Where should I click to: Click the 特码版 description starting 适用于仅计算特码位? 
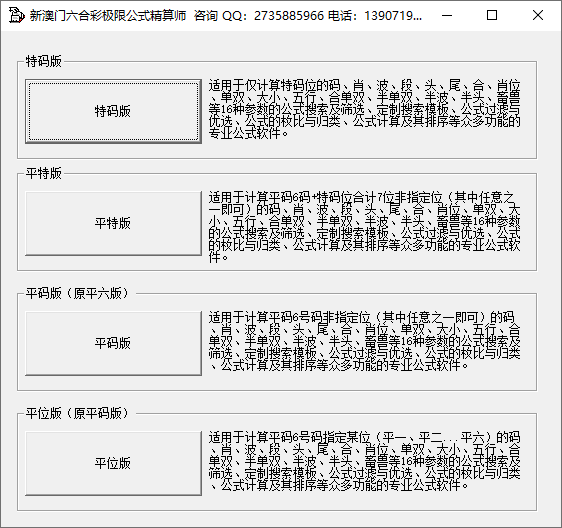click(365, 109)
